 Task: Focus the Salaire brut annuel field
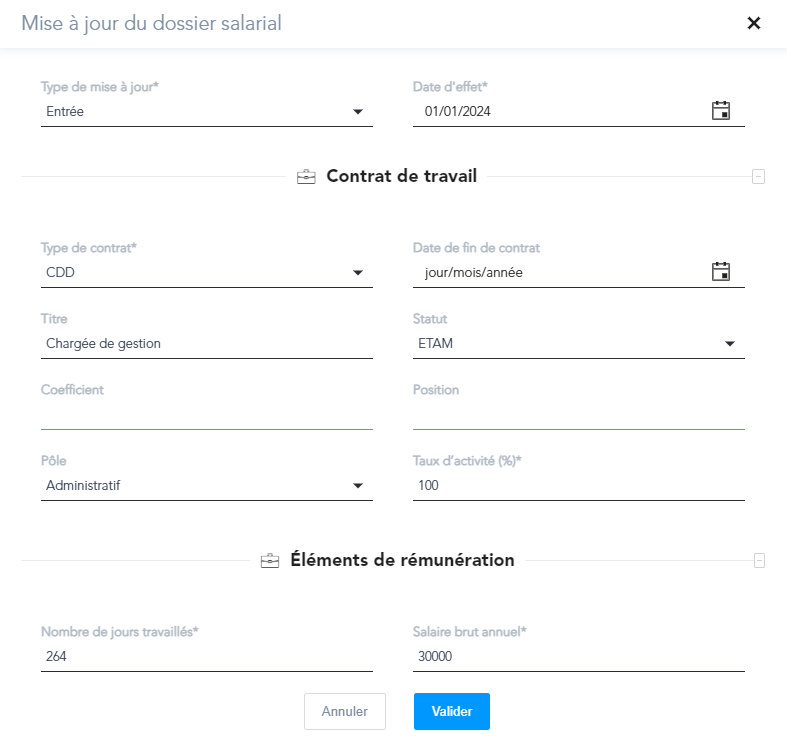point(579,656)
